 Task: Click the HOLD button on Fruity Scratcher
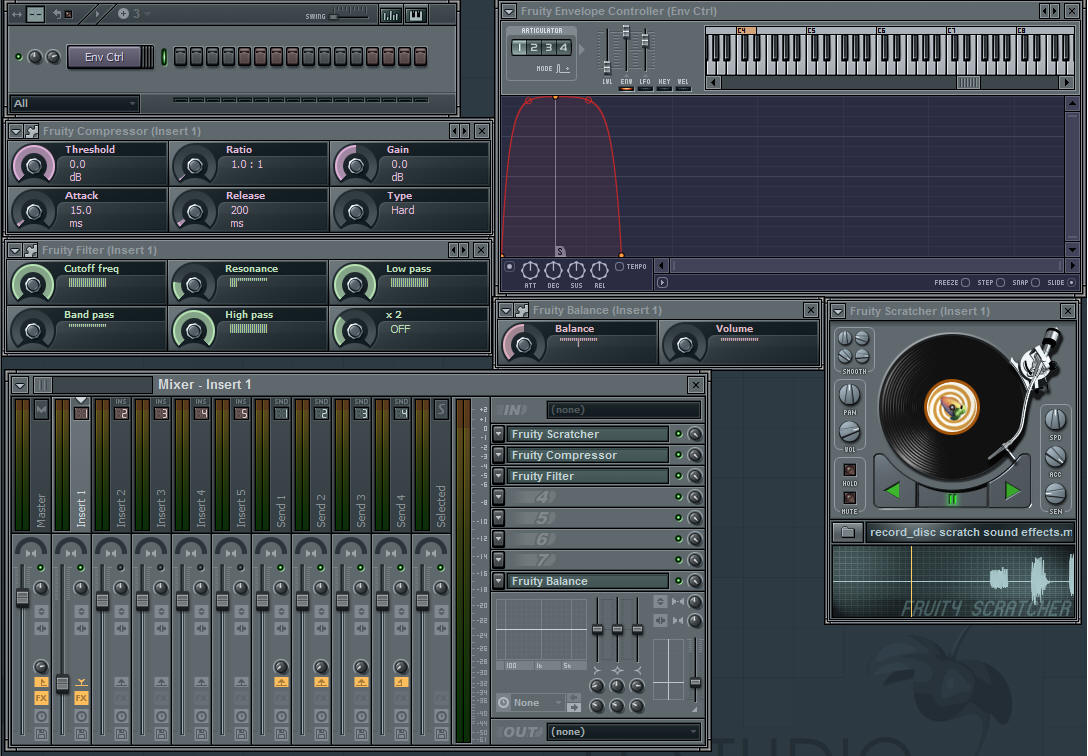point(850,471)
